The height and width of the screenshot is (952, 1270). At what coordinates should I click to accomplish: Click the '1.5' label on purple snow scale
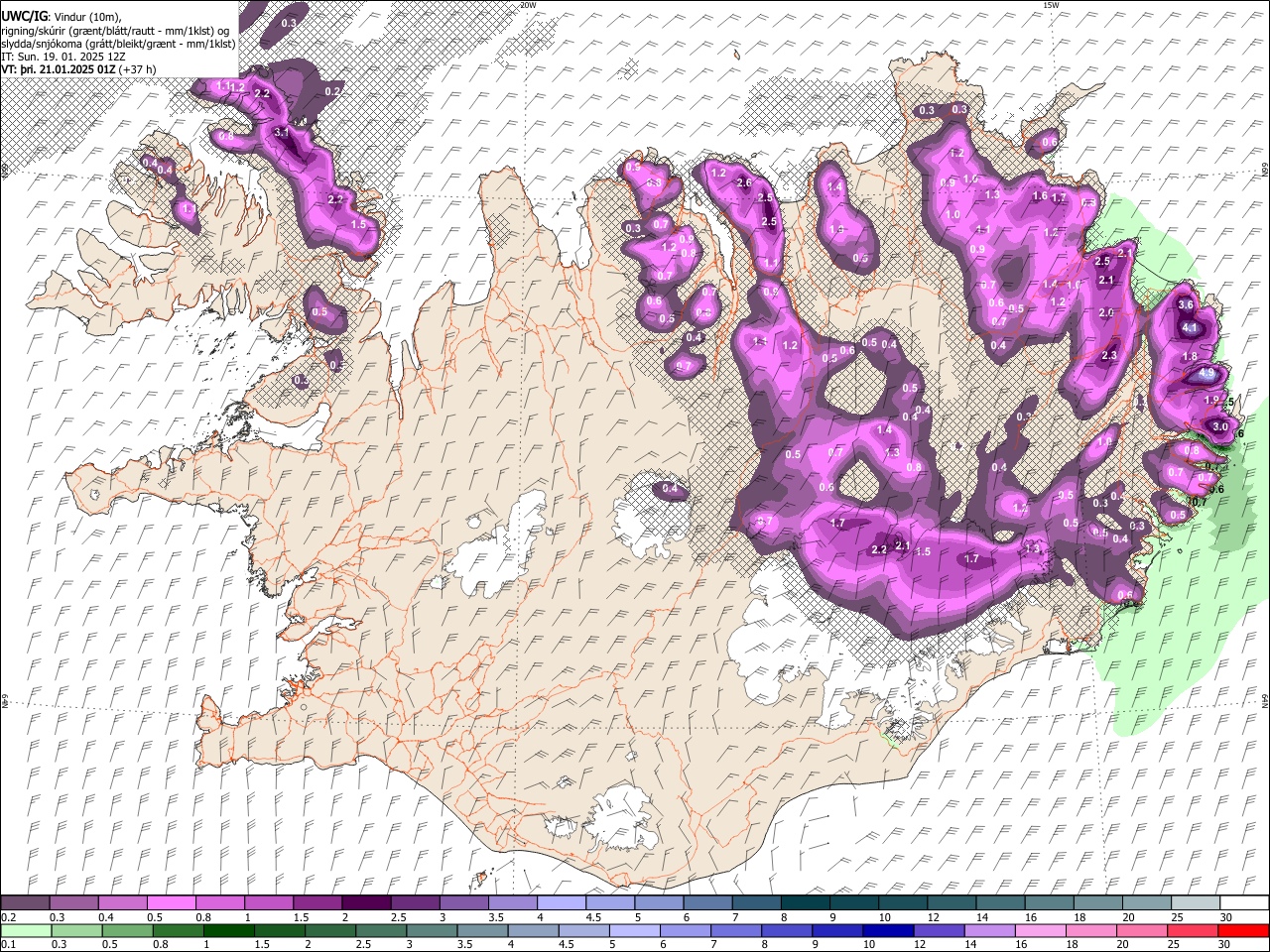[x=300, y=917]
